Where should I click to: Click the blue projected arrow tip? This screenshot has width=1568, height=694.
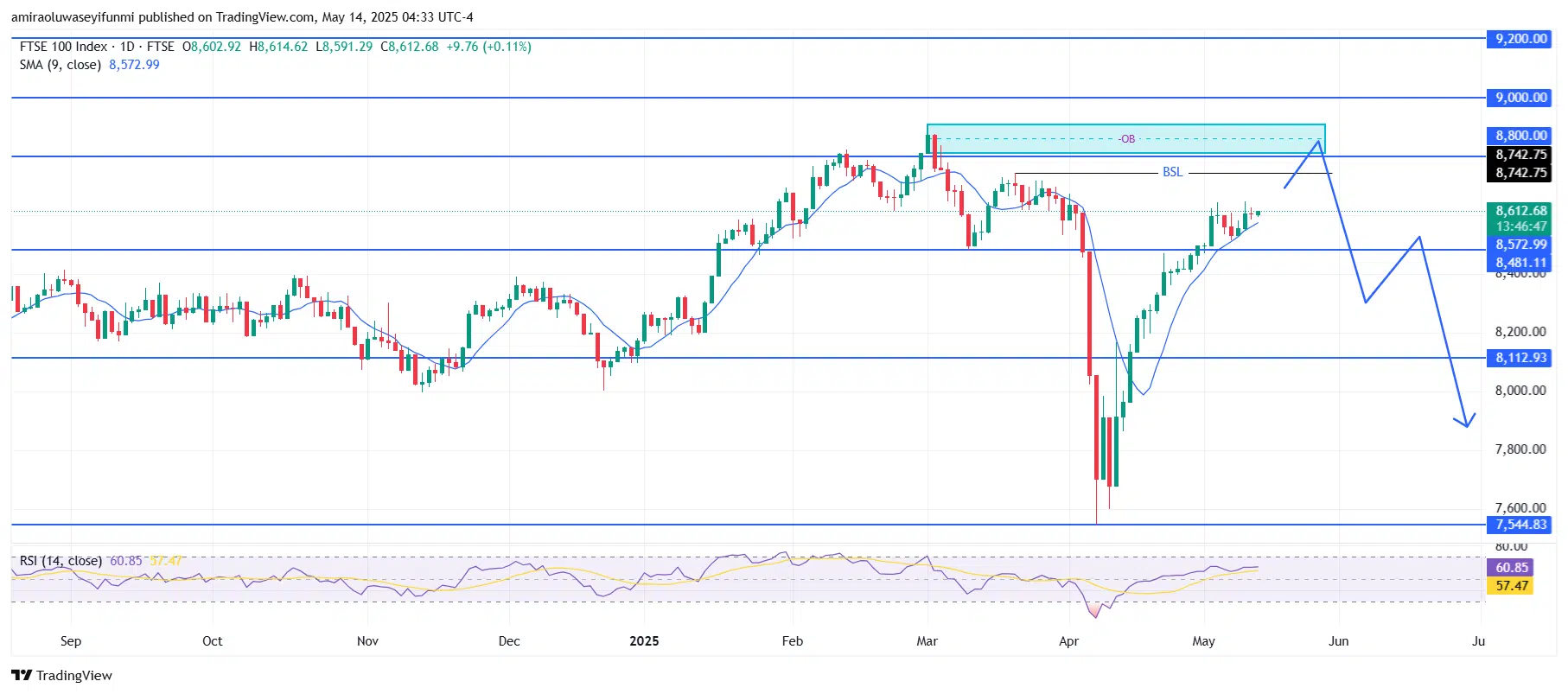(1467, 425)
